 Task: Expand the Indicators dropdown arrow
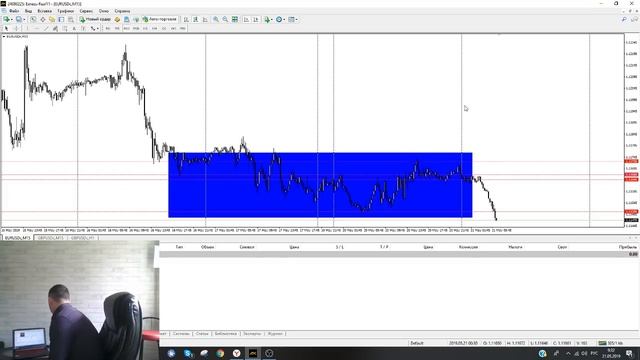[x=272, y=19]
